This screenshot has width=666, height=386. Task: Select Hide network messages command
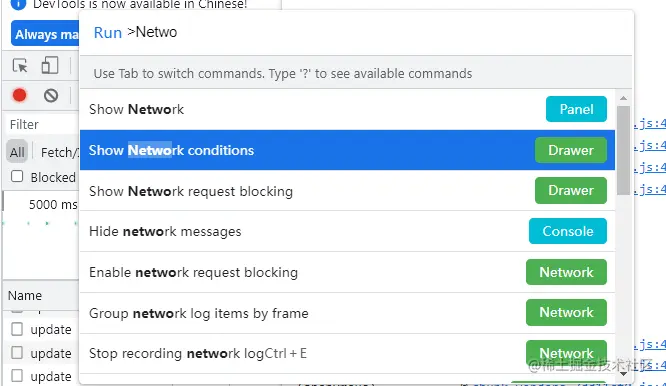tap(347, 231)
